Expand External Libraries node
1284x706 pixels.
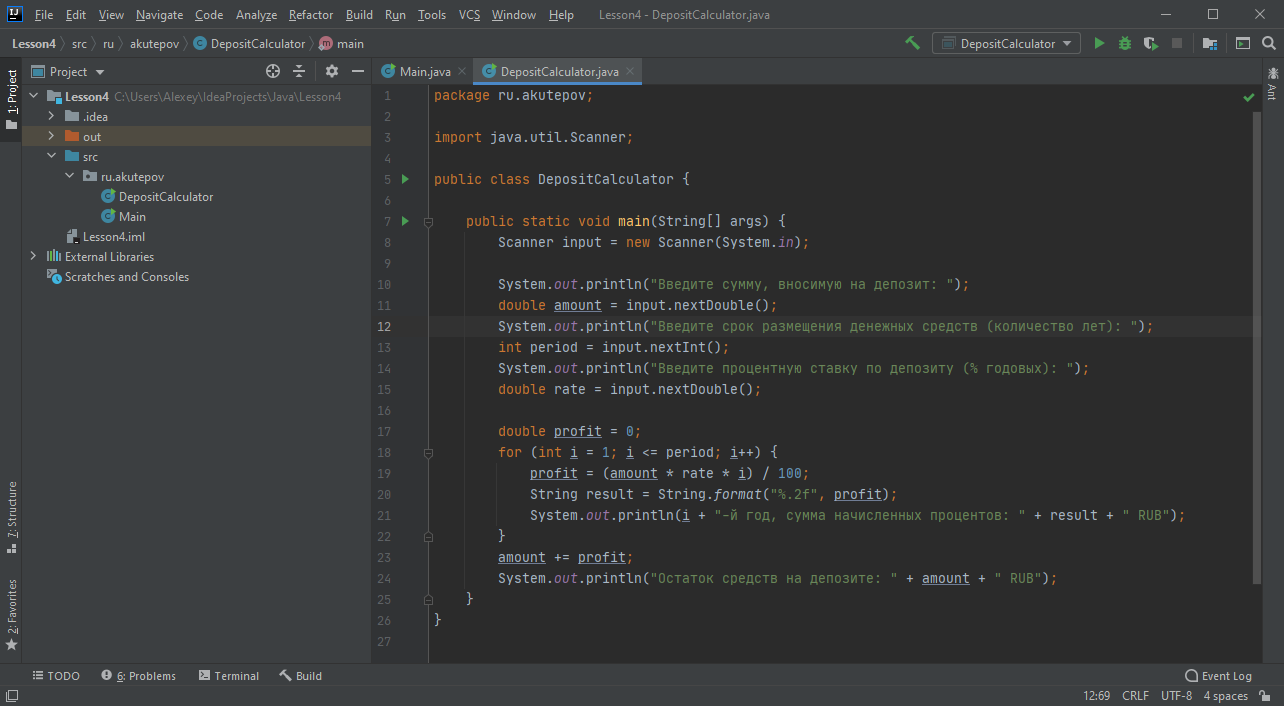tap(33, 257)
